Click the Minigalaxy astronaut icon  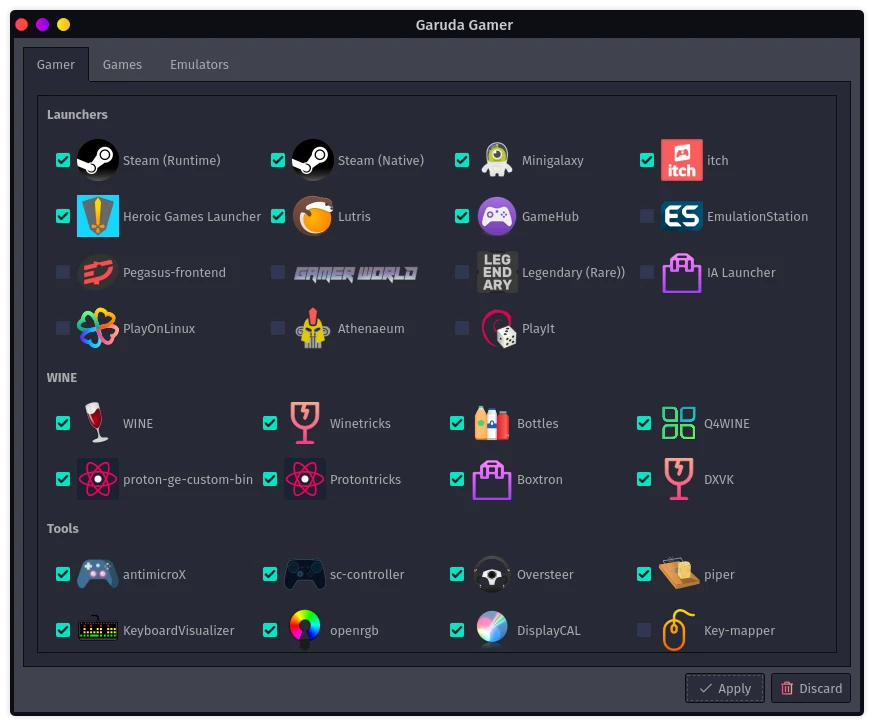(497, 160)
